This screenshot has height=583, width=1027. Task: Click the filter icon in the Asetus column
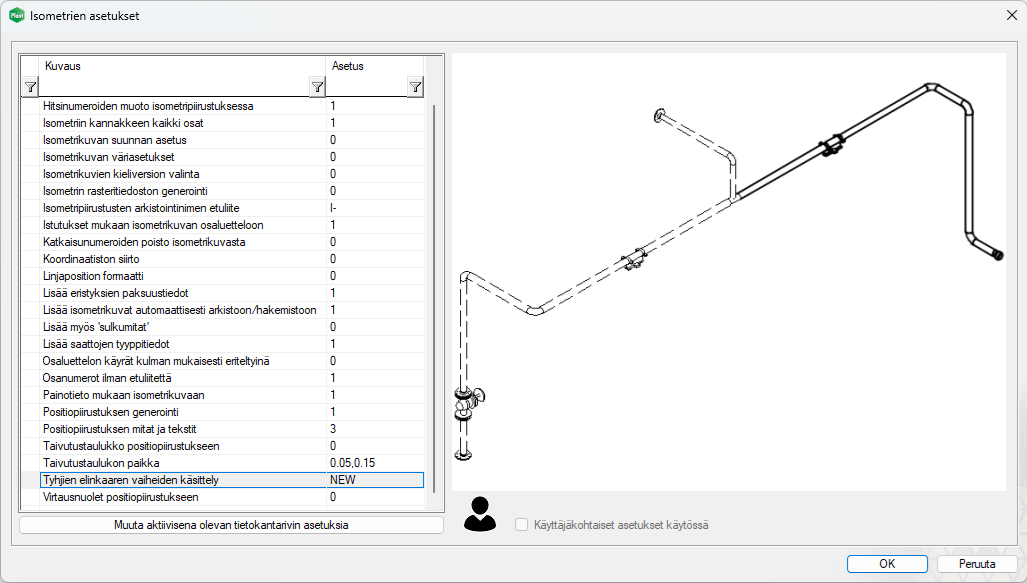pyautogui.click(x=415, y=87)
